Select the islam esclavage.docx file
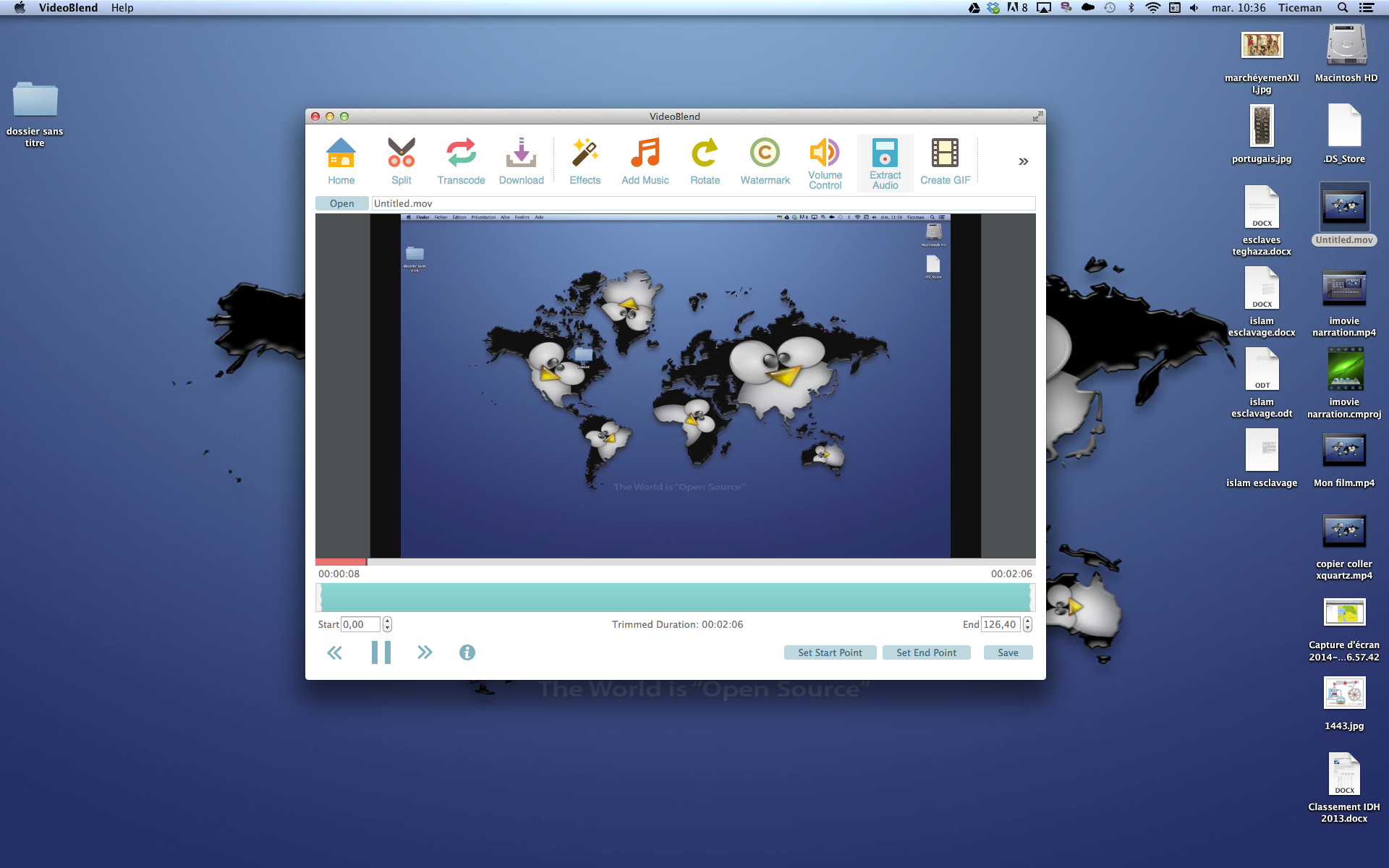The image size is (1389, 868). click(x=1262, y=302)
